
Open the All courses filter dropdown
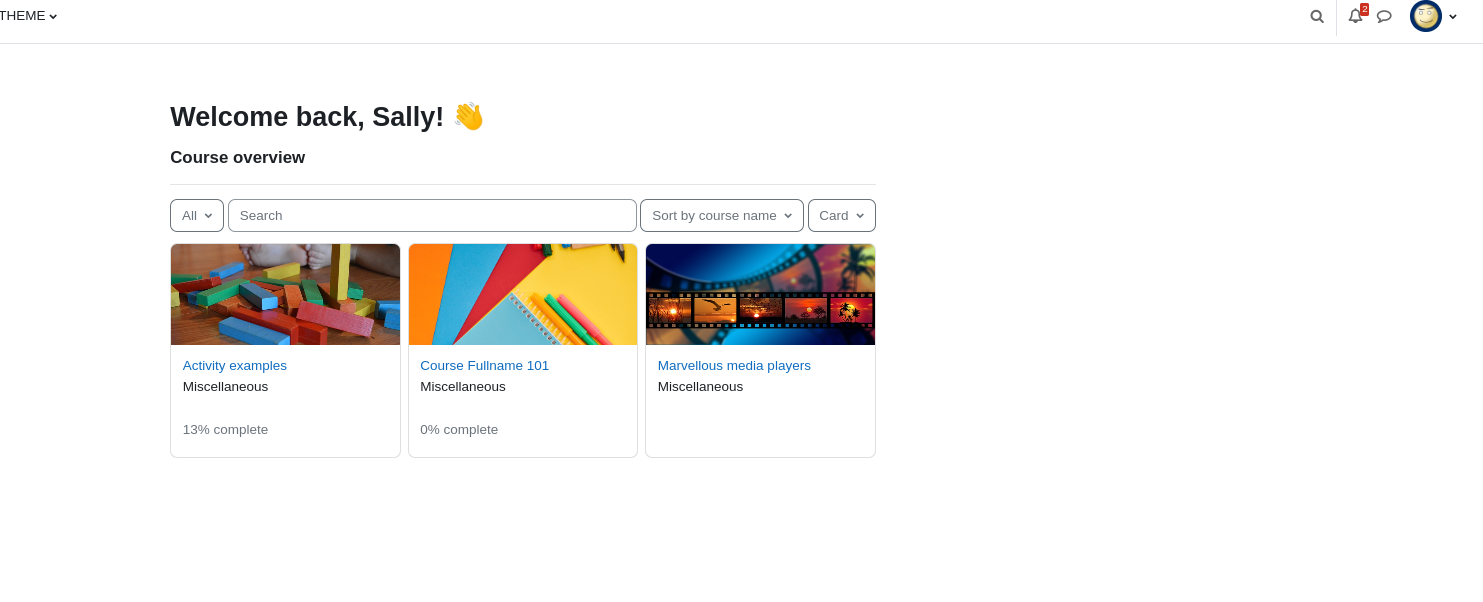[x=197, y=215]
